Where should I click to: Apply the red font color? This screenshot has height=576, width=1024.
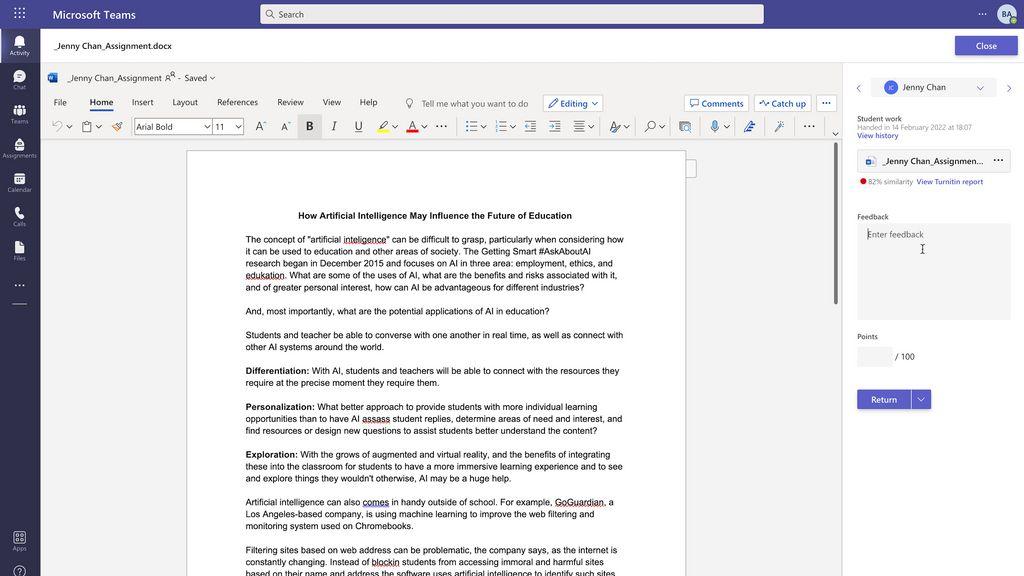[x=412, y=127]
